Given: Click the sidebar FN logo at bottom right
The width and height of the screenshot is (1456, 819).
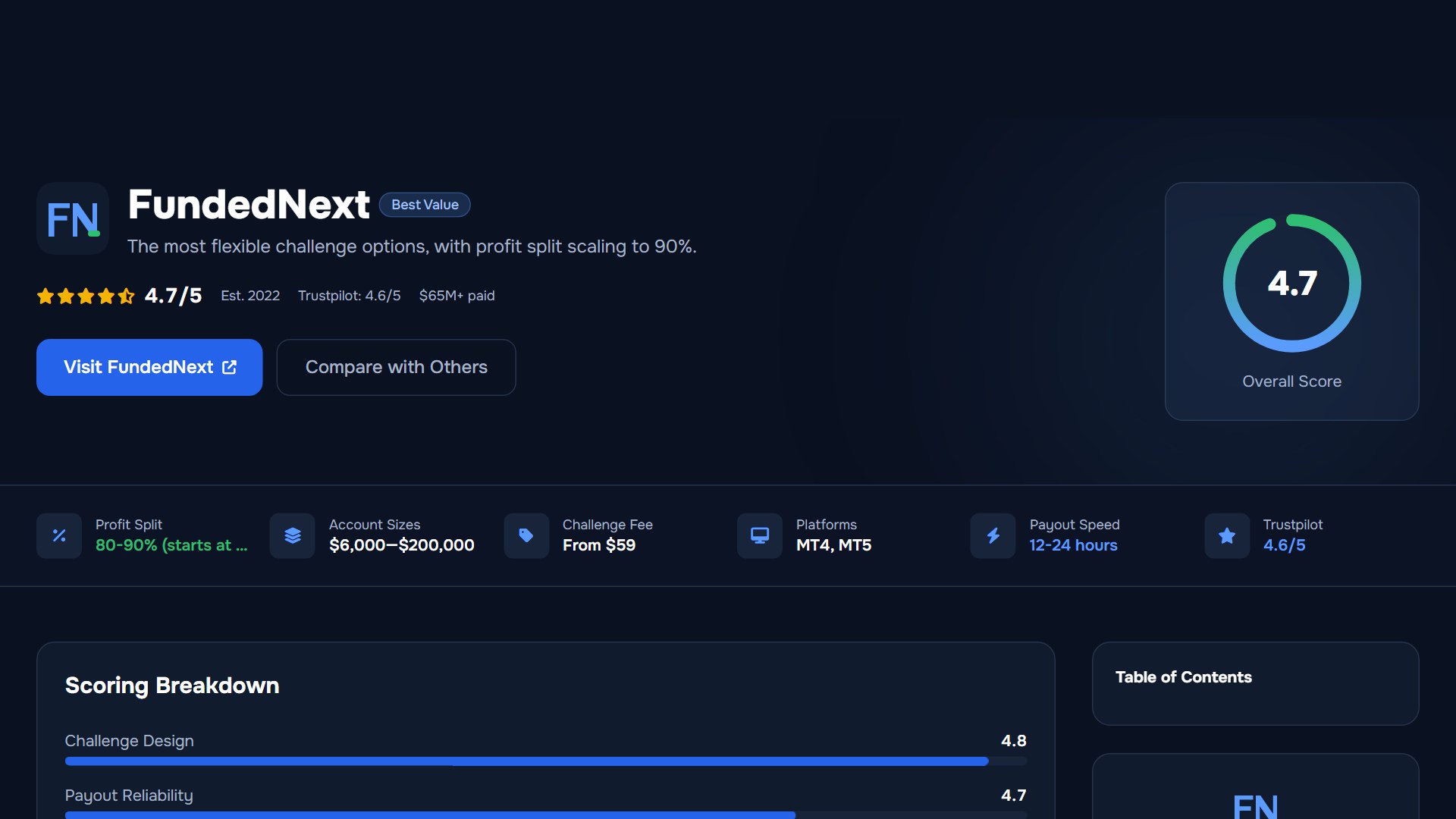Looking at the screenshot, I should [x=1256, y=805].
